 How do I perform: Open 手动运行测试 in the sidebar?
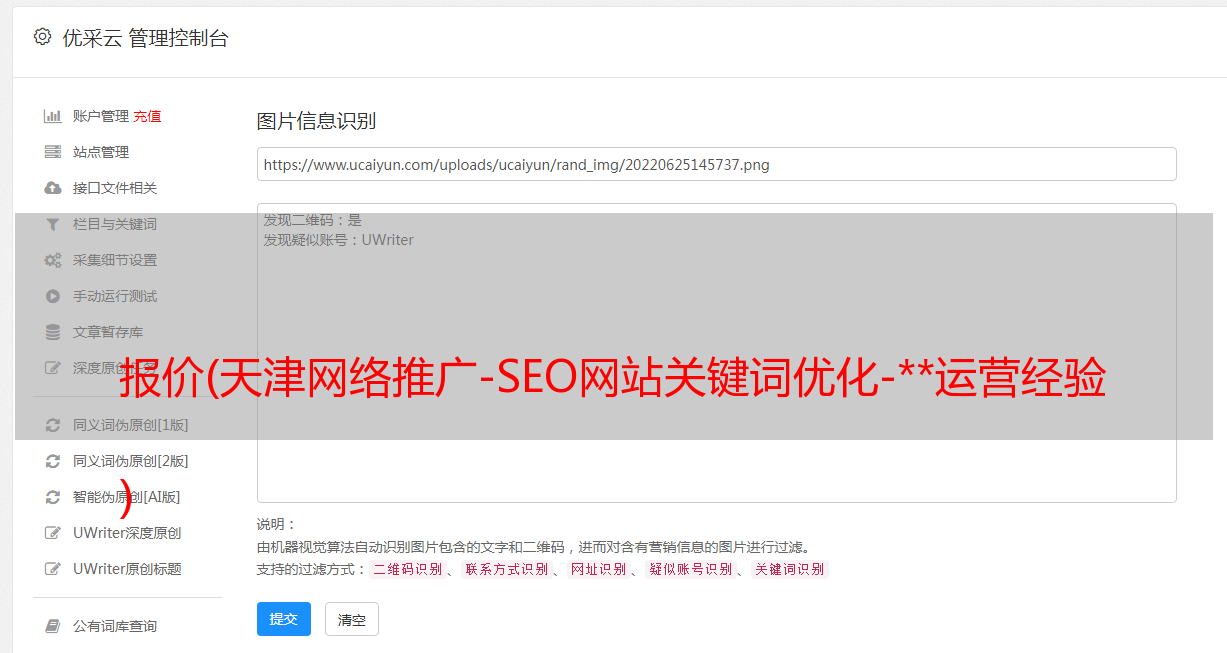click(x=115, y=296)
